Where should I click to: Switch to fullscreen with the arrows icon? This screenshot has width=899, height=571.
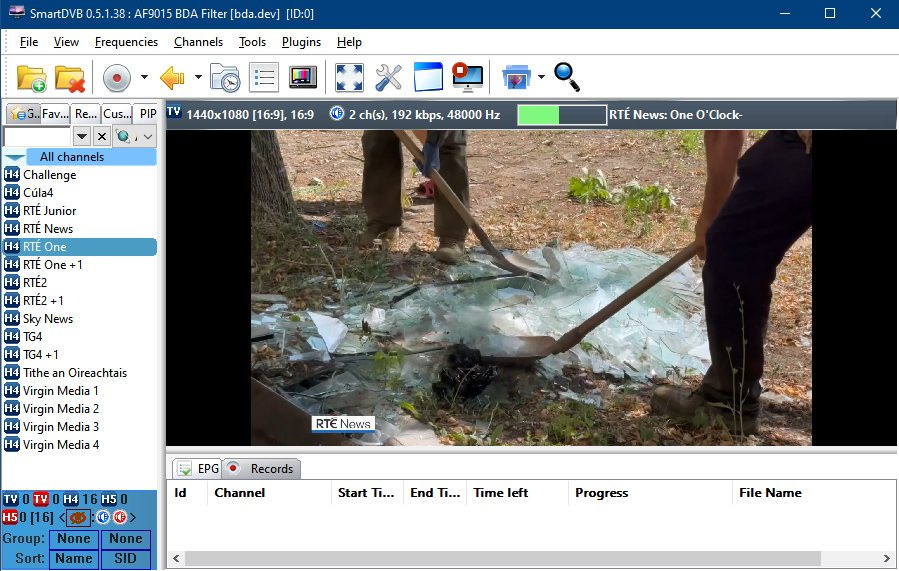coord(349,77)
